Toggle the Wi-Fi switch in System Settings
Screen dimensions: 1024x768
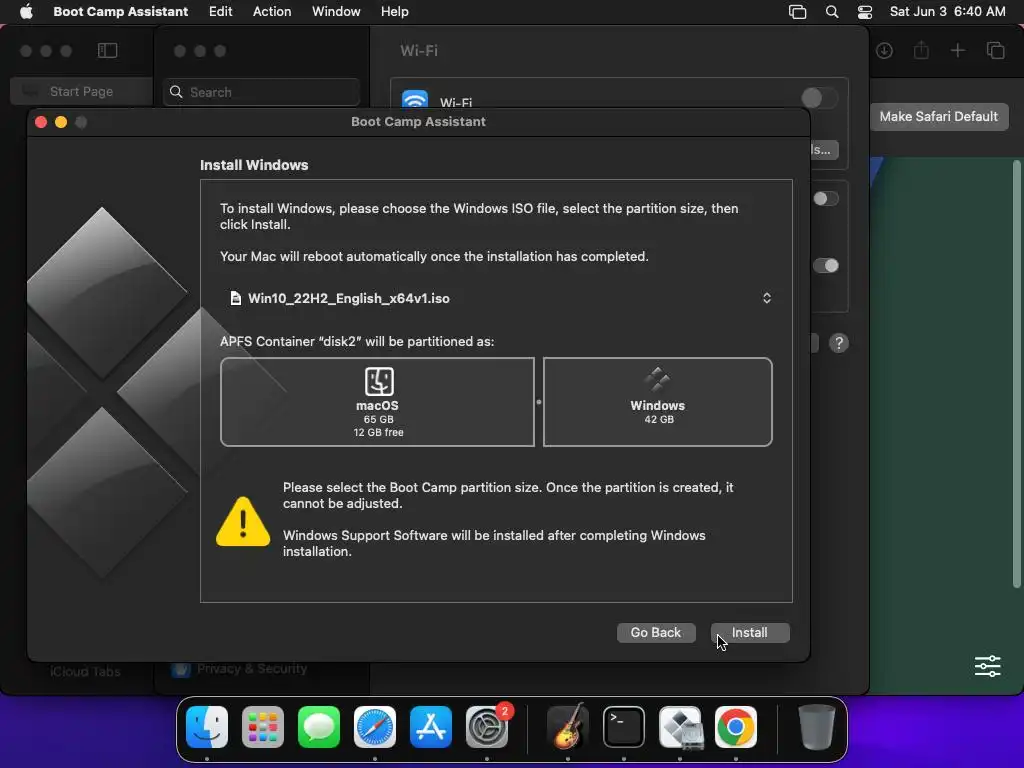click(x=819, y=98)
